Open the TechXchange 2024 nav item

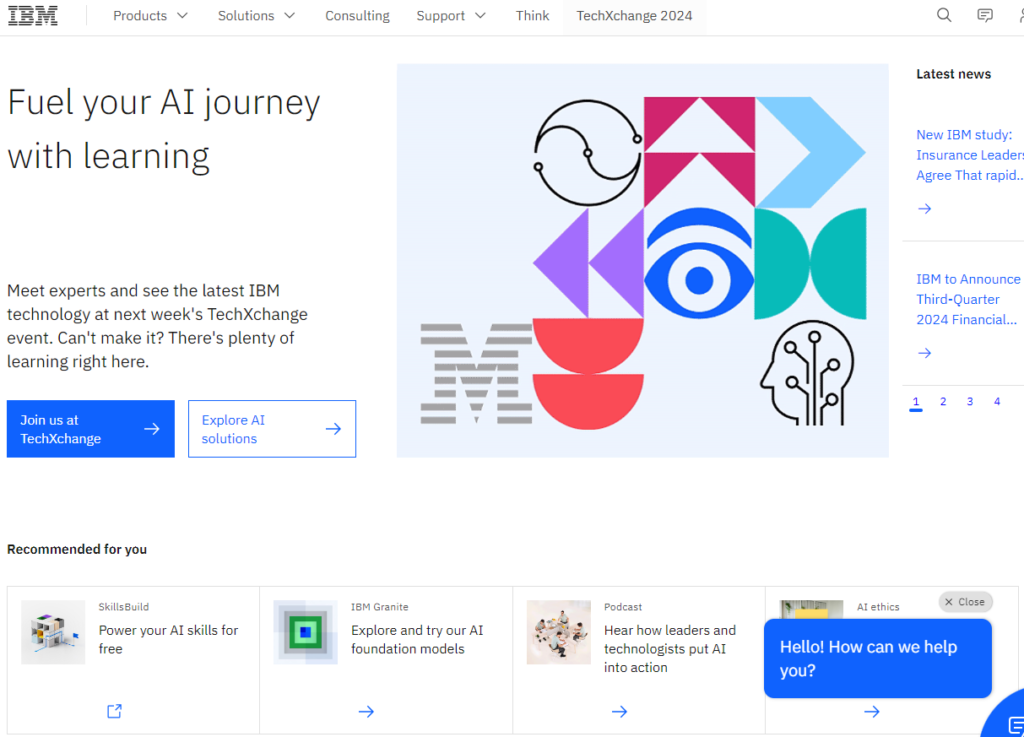(634, 16)
